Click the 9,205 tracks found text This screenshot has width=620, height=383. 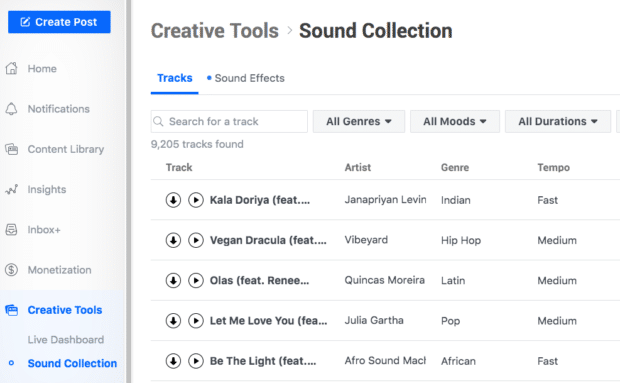tap(197, 144)
